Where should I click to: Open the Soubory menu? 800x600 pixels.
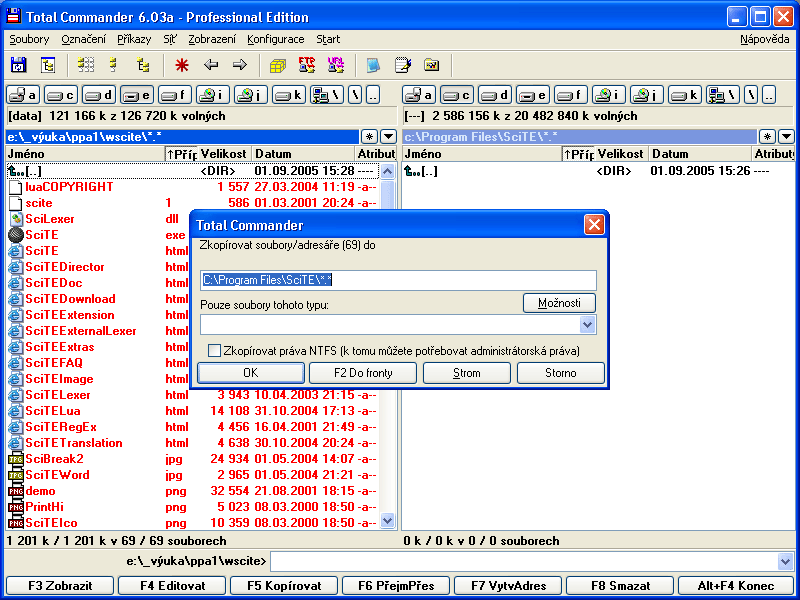click(x=29, y=39)
